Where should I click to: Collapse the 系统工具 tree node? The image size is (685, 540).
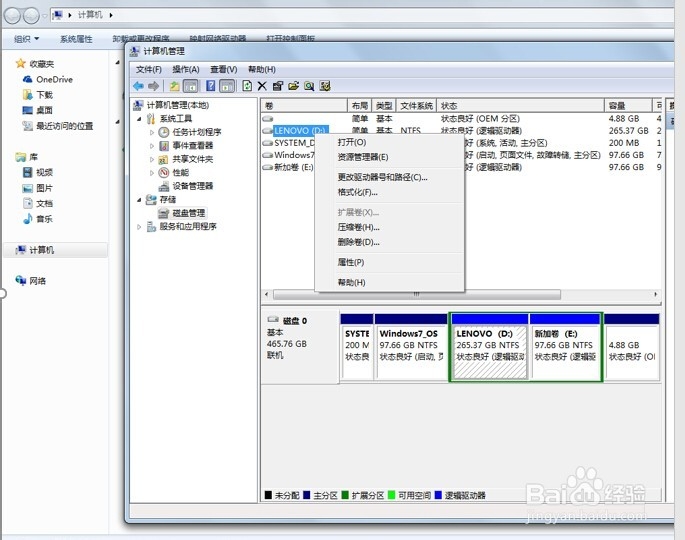[139, 119]
